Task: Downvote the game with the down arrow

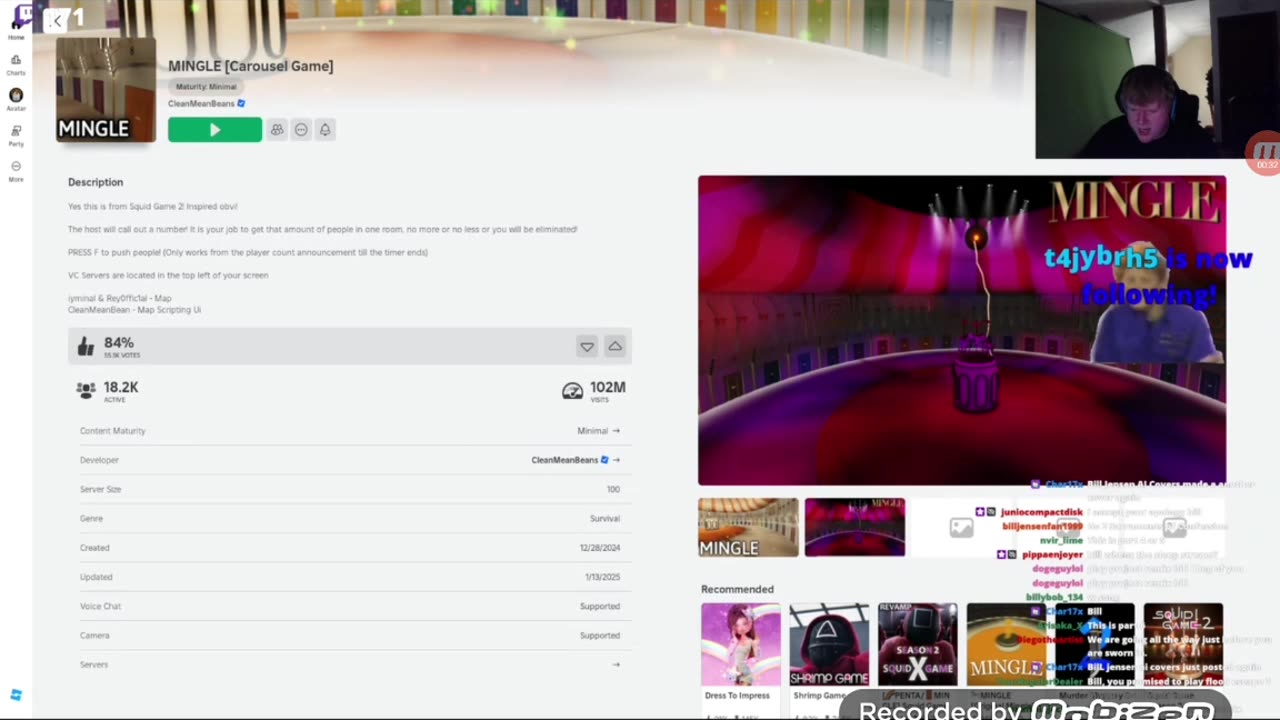Action: click(x=587, y=346)
